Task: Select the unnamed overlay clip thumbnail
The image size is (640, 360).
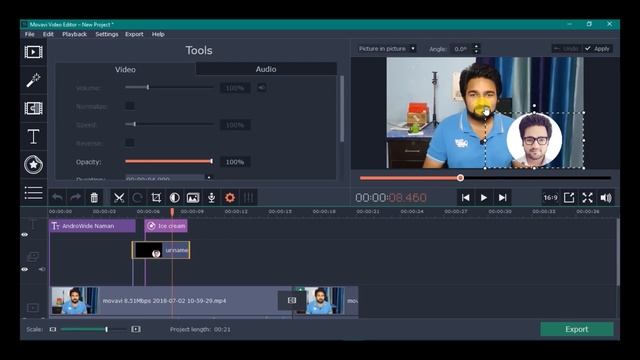Action: click(x=148, y=250)
